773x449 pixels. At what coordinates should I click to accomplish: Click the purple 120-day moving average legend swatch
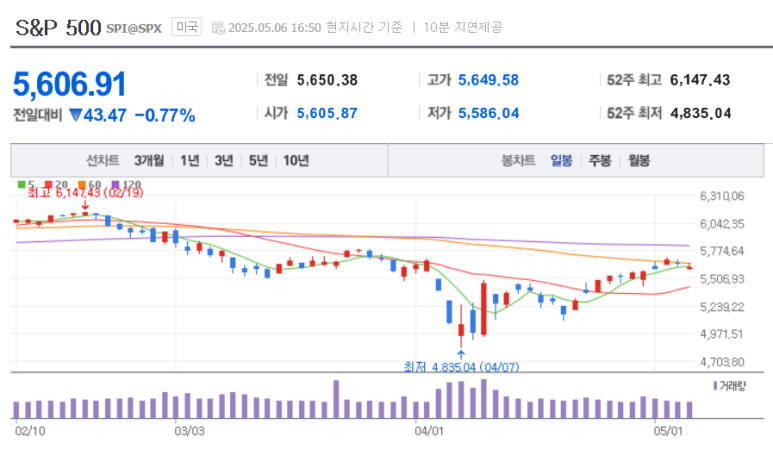115,184
